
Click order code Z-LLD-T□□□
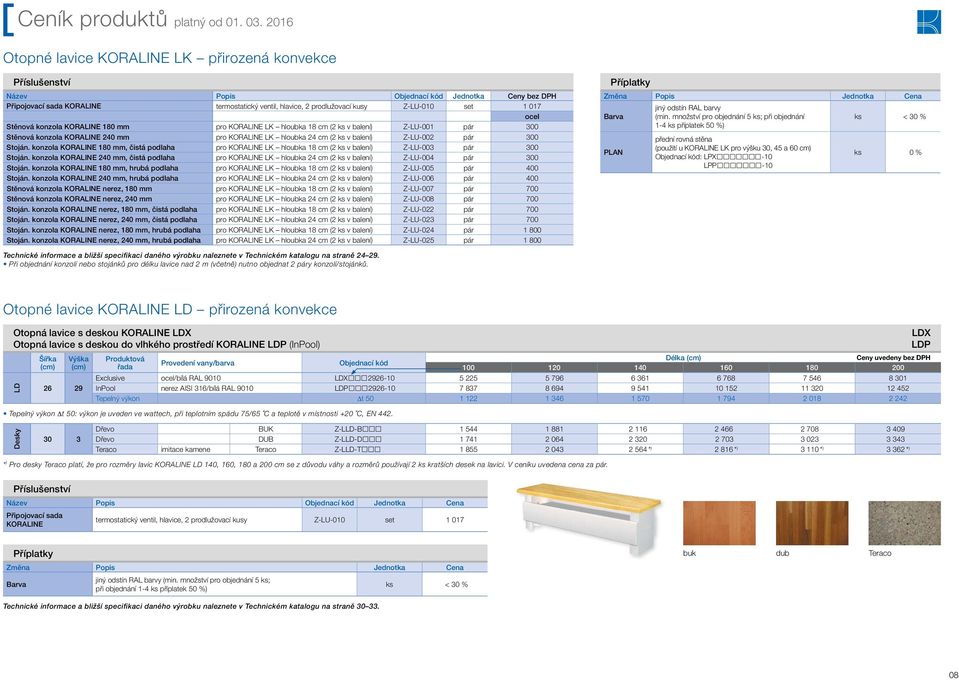pyautogui.click(x=358, y=449)
